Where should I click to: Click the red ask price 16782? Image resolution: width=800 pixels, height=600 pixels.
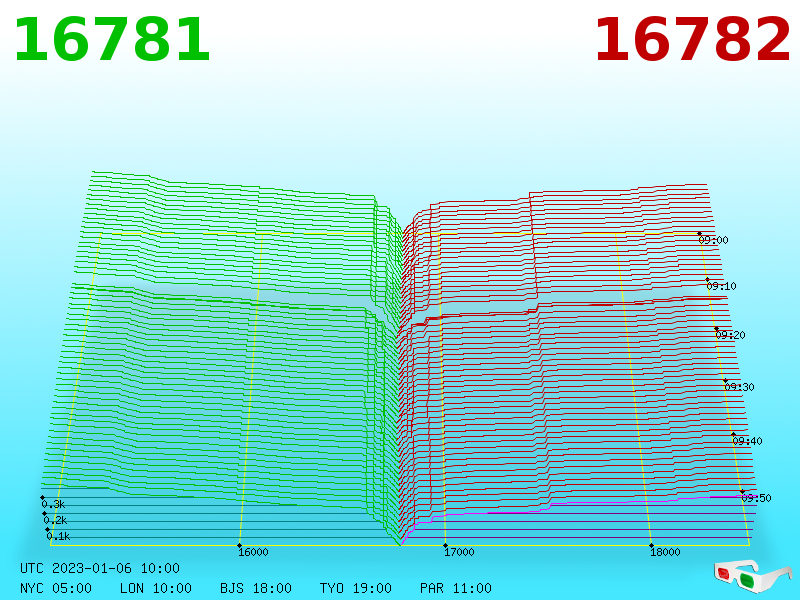[693, 40]
